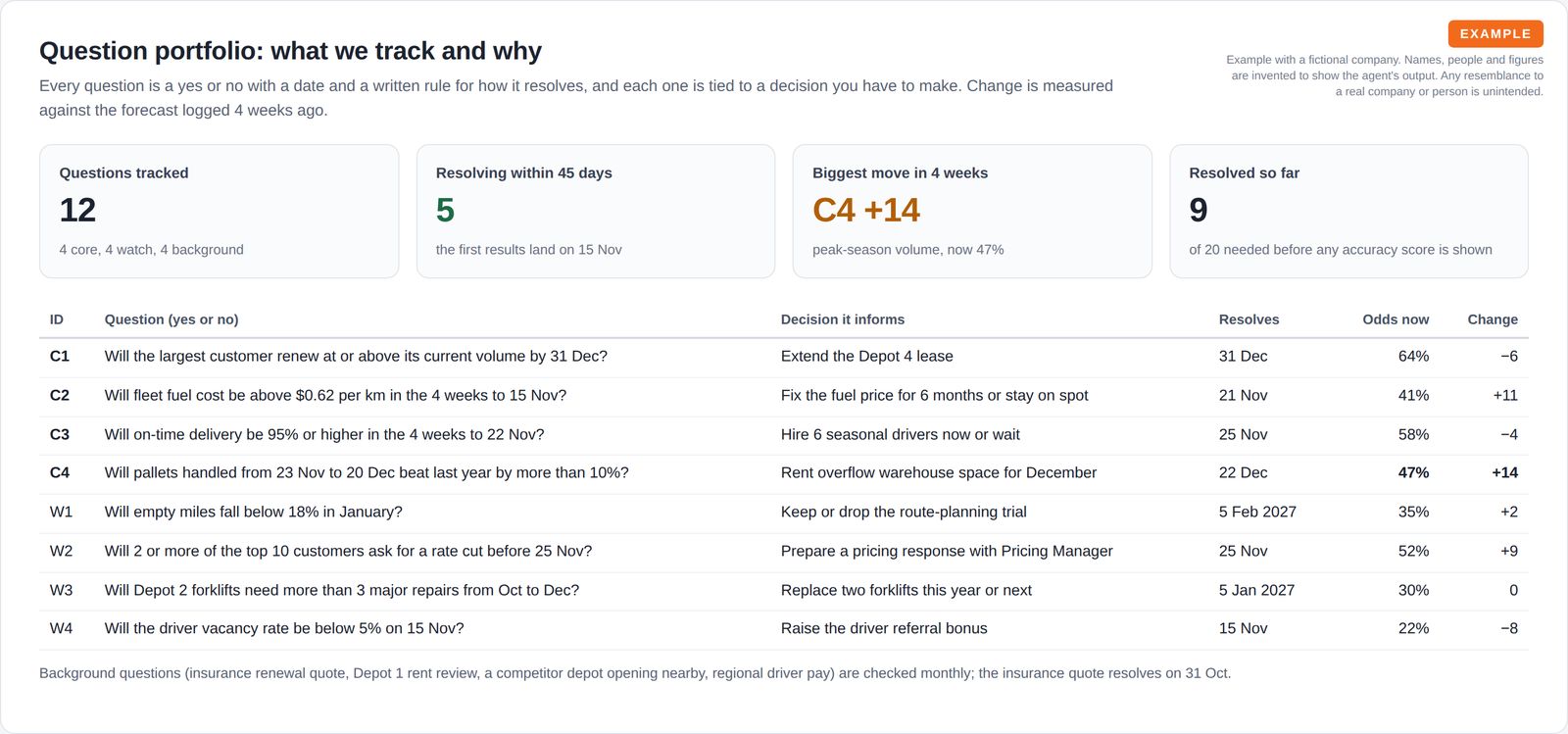The height and width of the screenshot is (734, 1568).
Task: Select the Resolving within 45 days card
Action: pyautogui.click(x=596, y=212)
